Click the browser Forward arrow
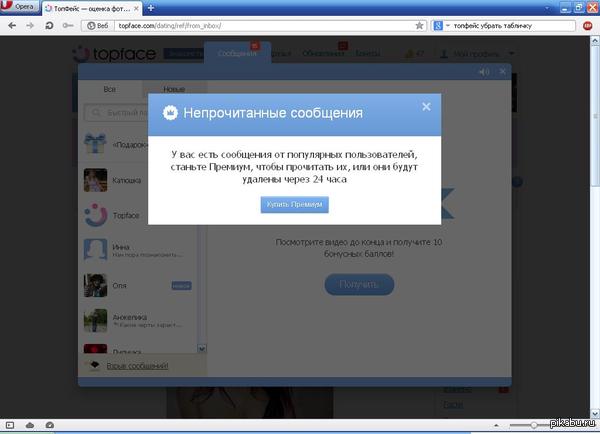This screenshot has width=600, height=434. (29, 23)
